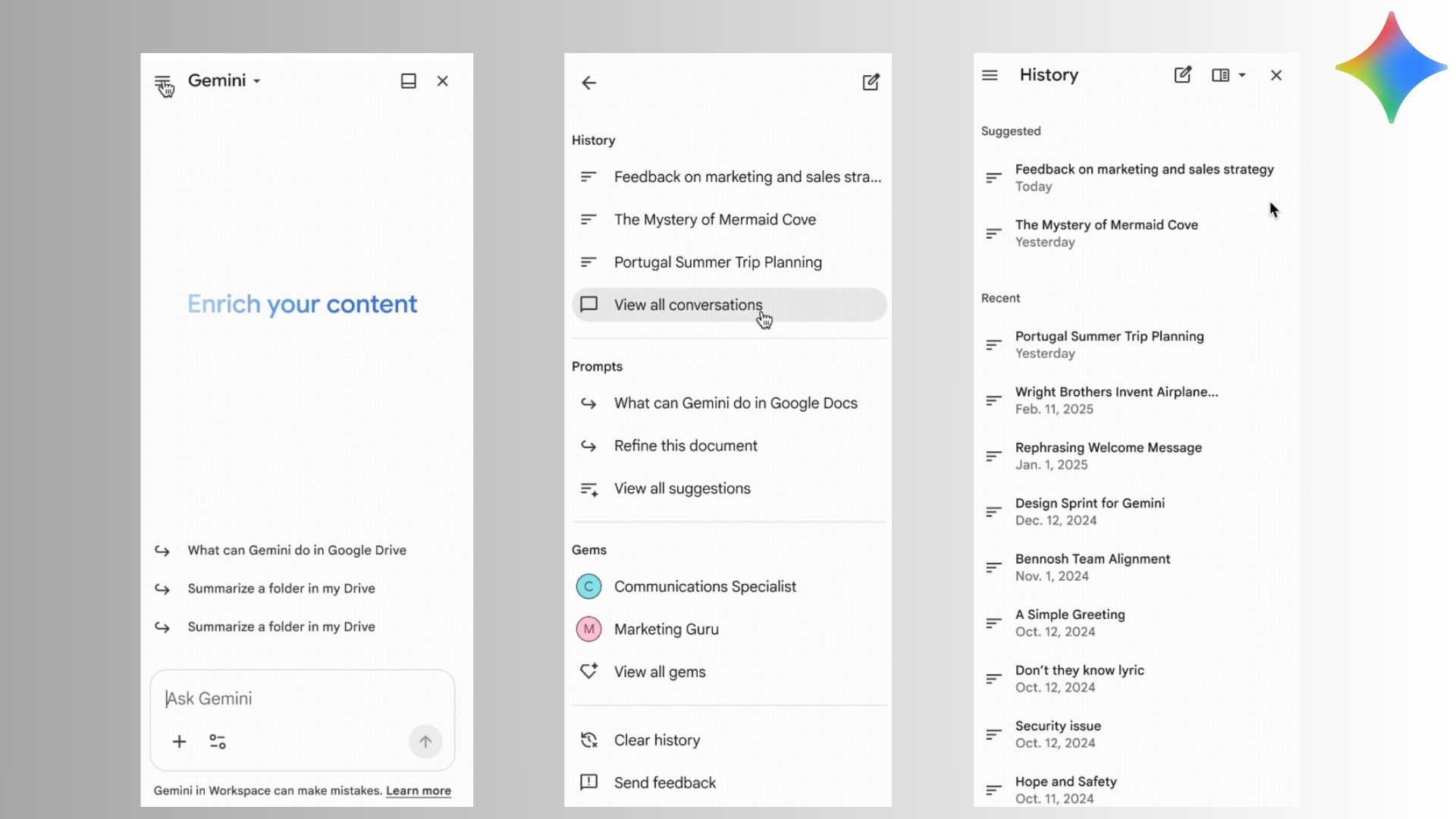Click the Gemini menu icon under cursor
This screenshot has height=819, width=1456.
tap(162, 82)
